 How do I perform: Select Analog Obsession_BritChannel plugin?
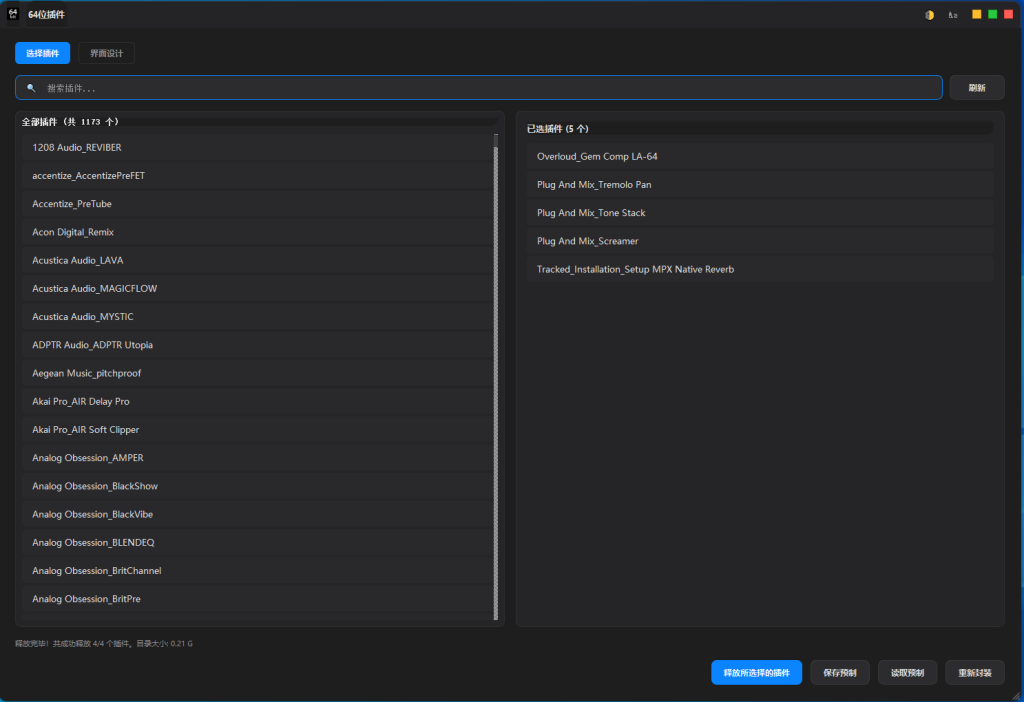coord(258,571)
